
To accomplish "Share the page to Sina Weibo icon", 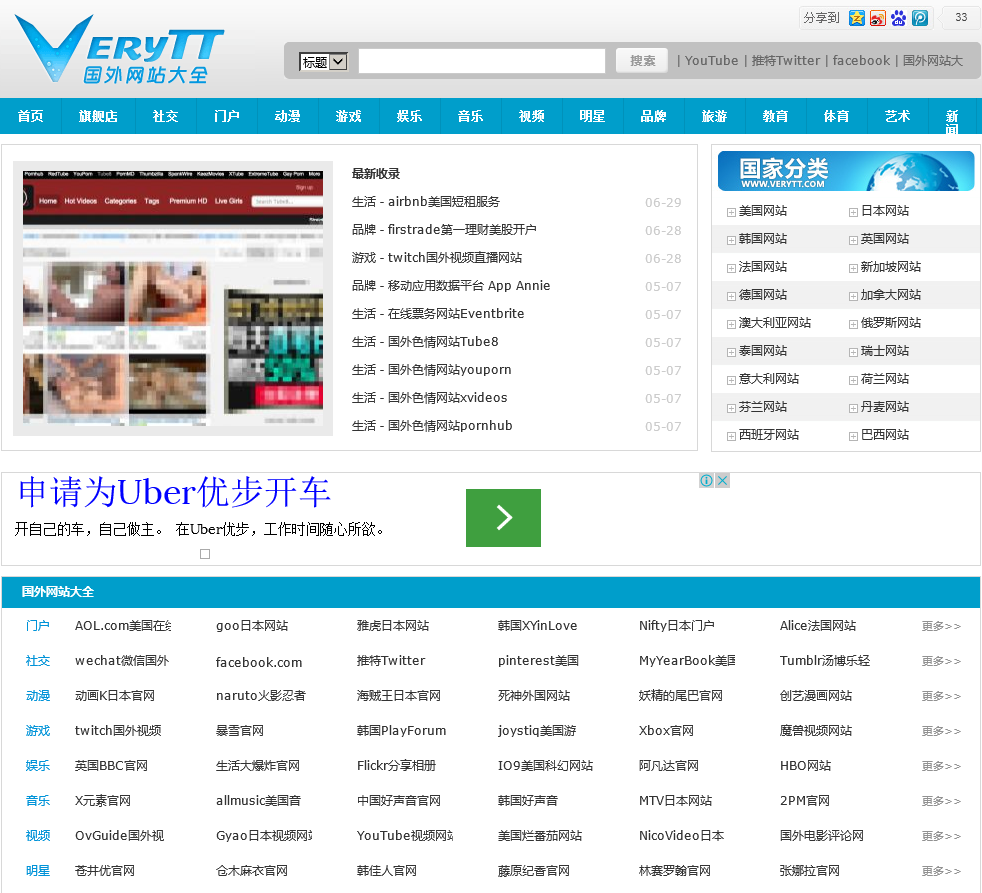I will [x=877, y=18].
